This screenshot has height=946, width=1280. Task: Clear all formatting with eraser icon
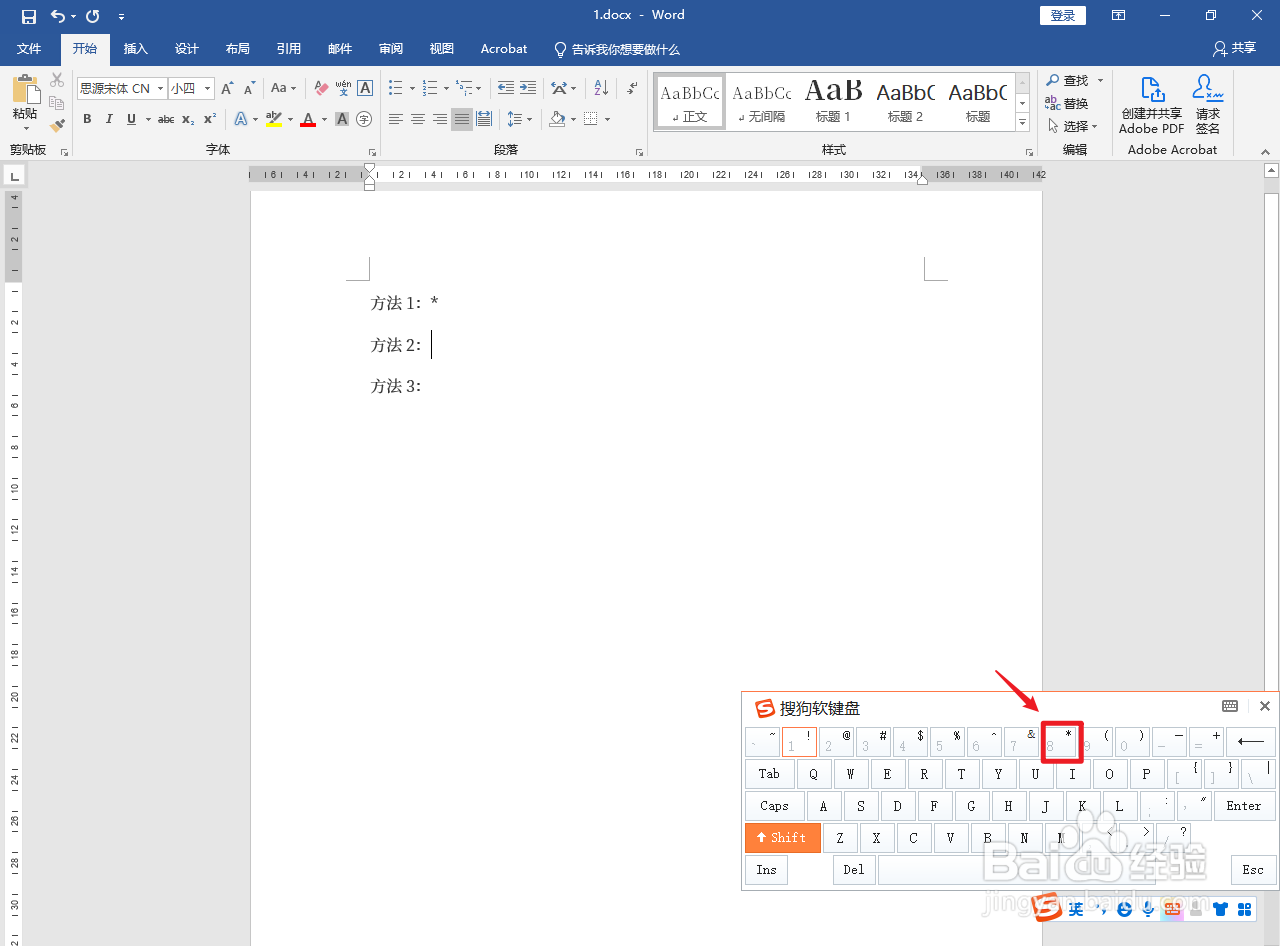click(x=321, y=88)
